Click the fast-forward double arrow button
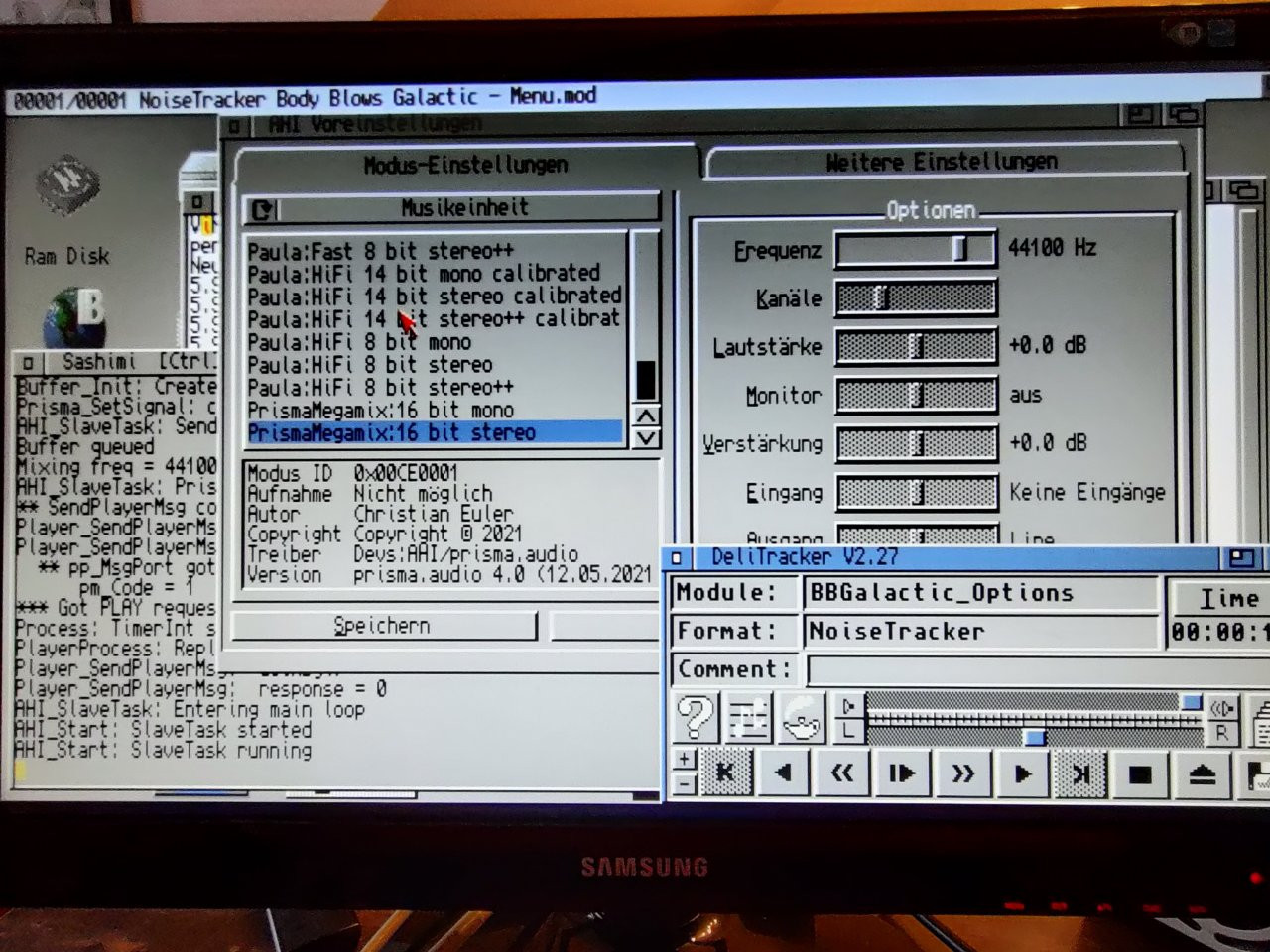This screenshot has width=1270, height=952. (962, 774)
